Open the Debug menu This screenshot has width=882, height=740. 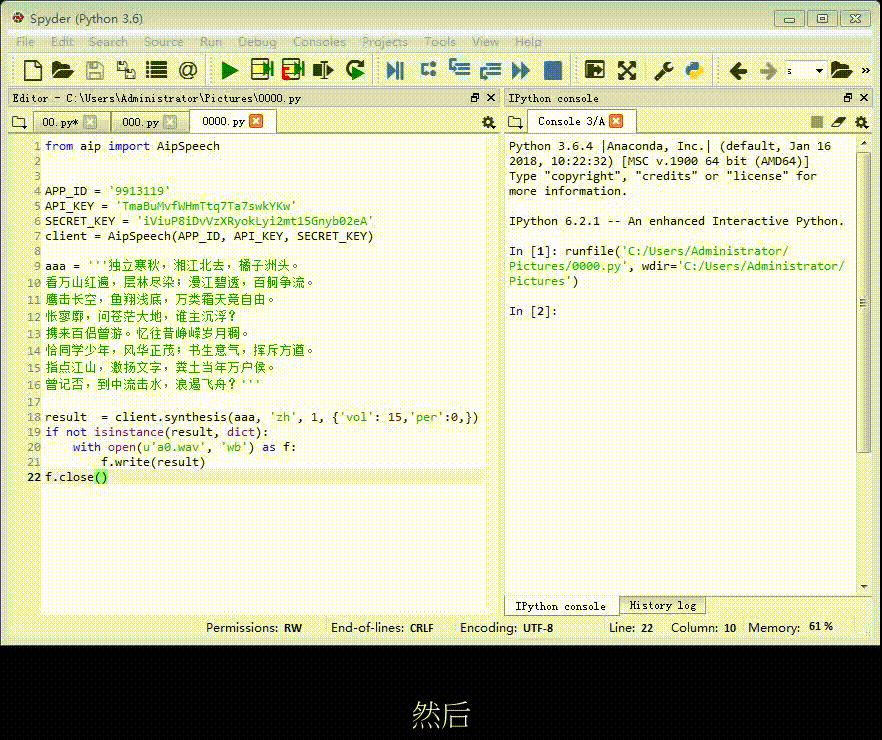click(257, 42)
